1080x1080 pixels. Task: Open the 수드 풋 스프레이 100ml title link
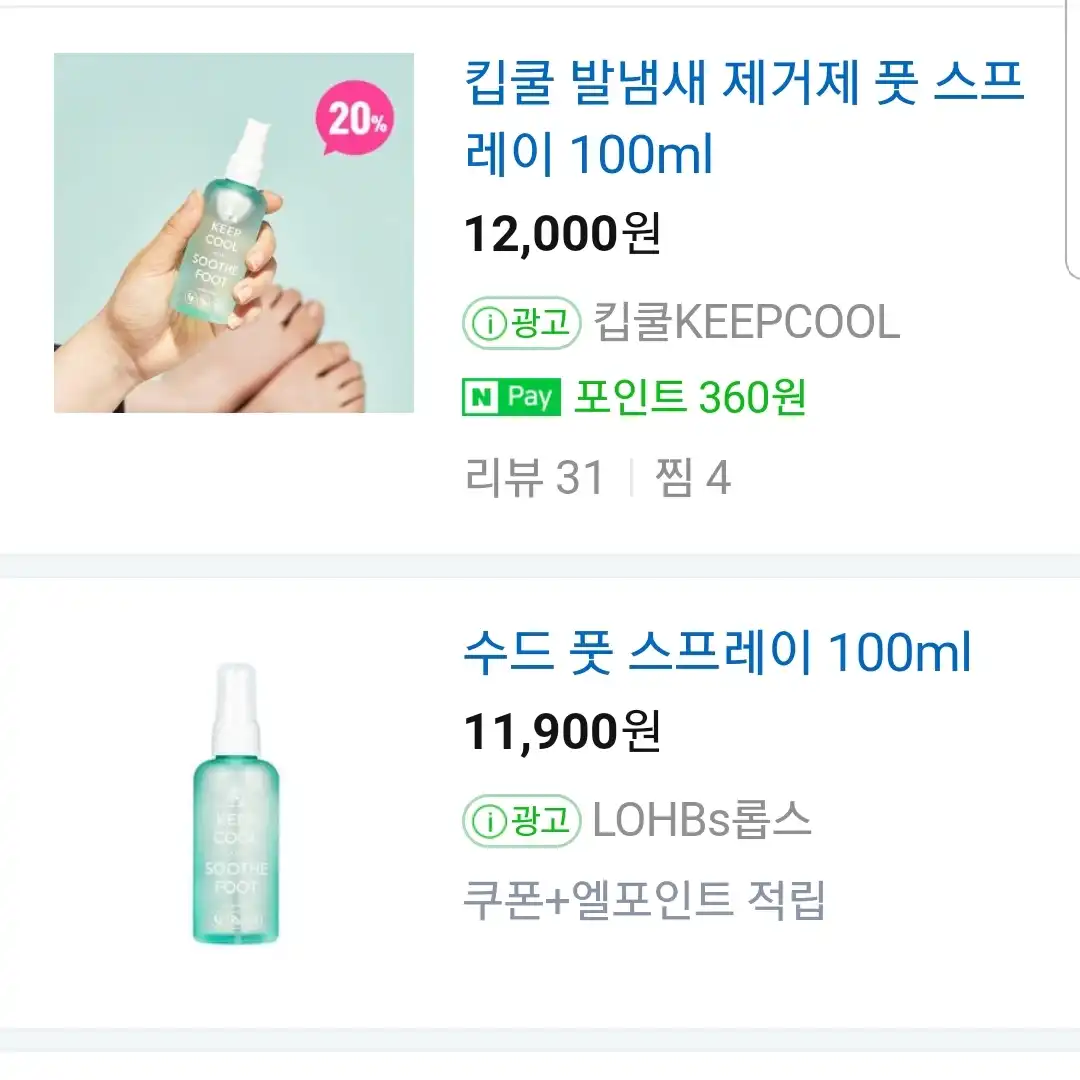717,652
